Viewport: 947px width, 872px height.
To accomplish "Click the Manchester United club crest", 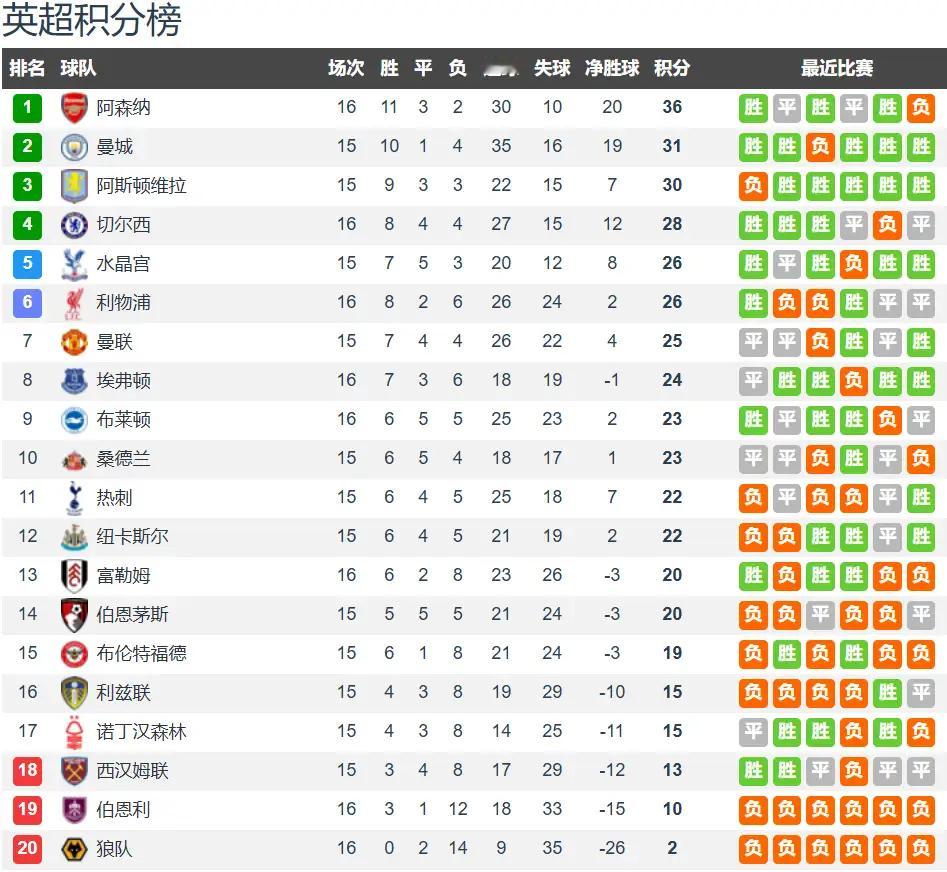I will pos(74,342).
